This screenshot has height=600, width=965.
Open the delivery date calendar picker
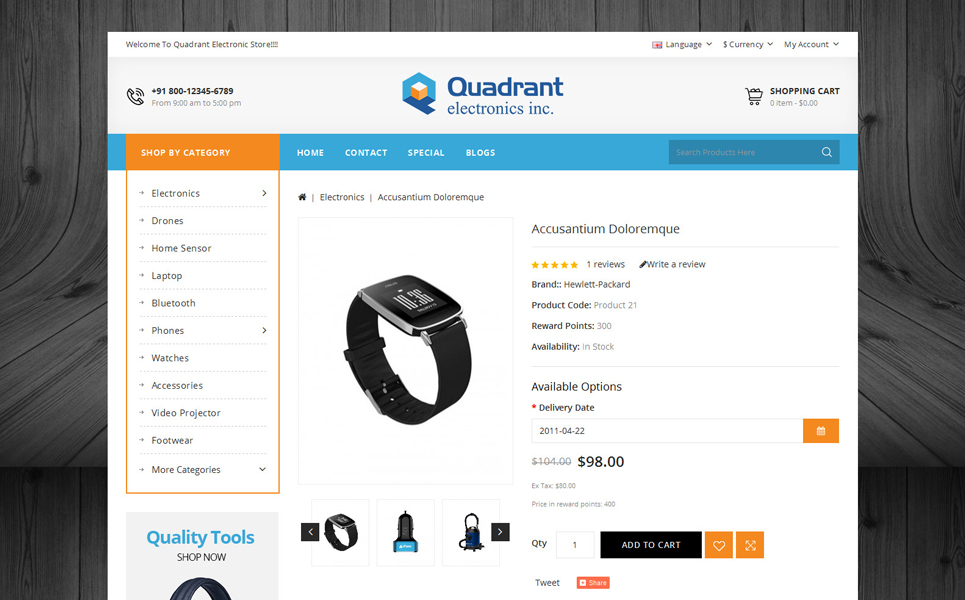[820, 431]
